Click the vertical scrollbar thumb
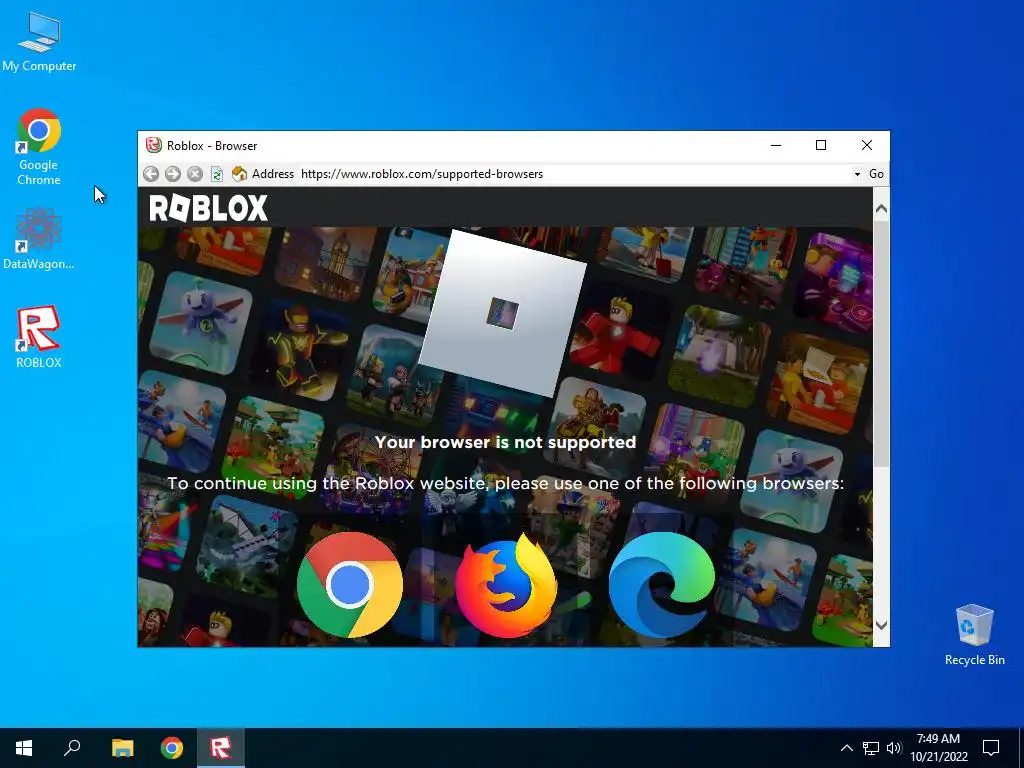1024x768 pixels. 881,344
